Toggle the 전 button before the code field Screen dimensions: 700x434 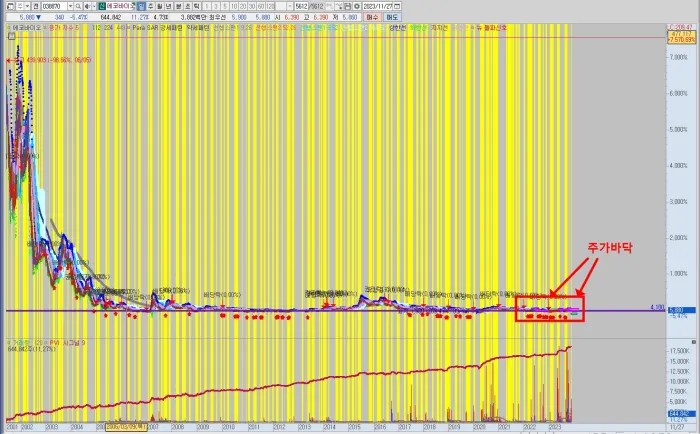point(36,6)
